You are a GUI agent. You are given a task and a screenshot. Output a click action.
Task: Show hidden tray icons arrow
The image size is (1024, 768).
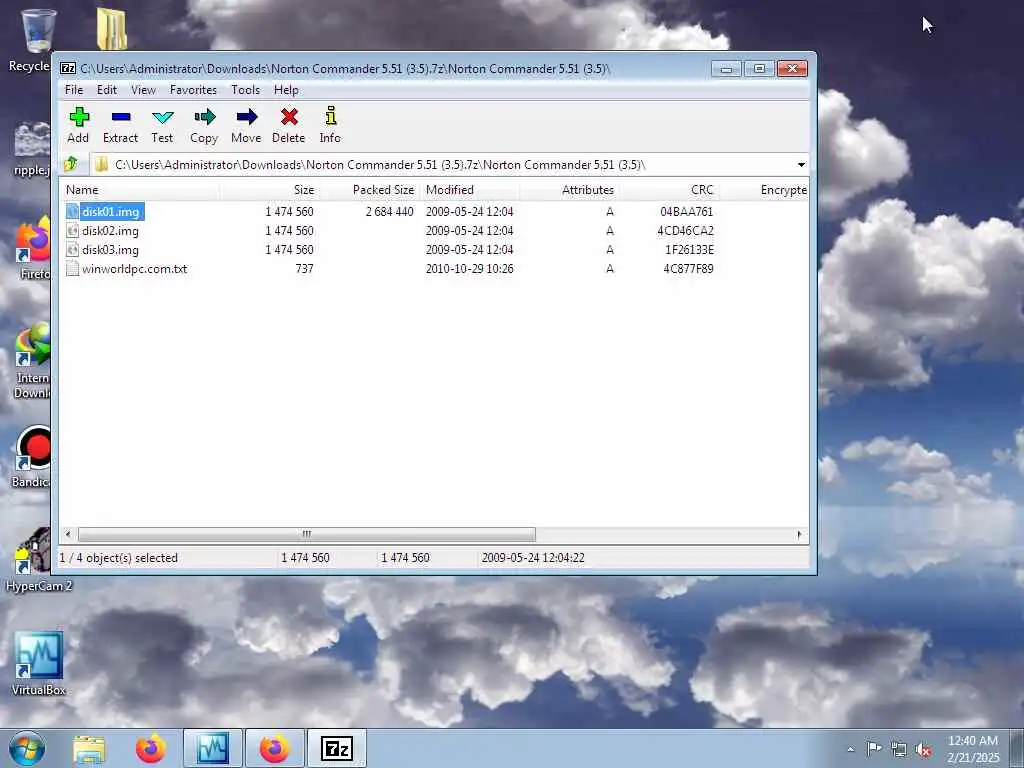click(850, 749)
